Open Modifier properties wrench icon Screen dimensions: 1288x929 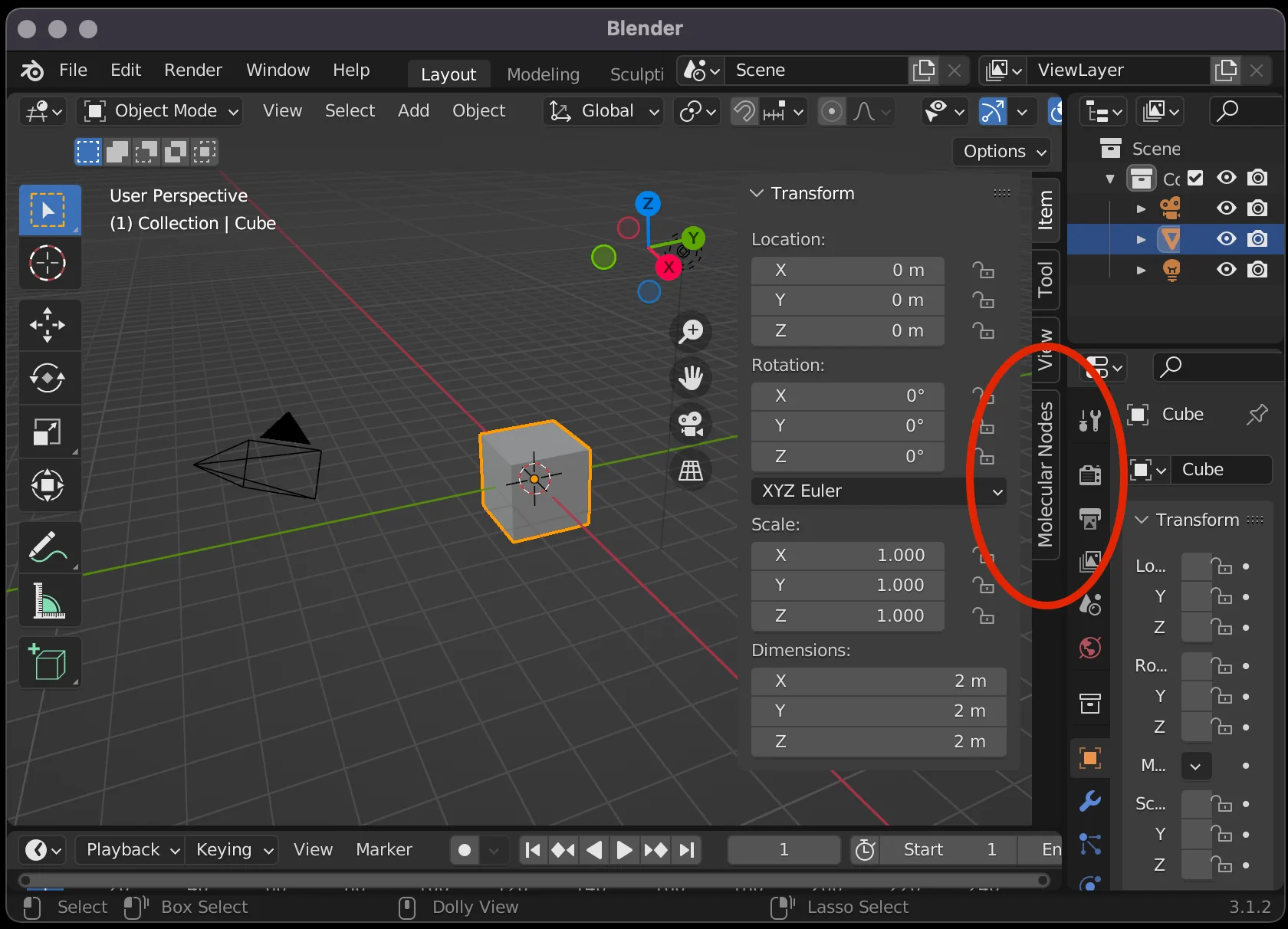pos(1090,801)
